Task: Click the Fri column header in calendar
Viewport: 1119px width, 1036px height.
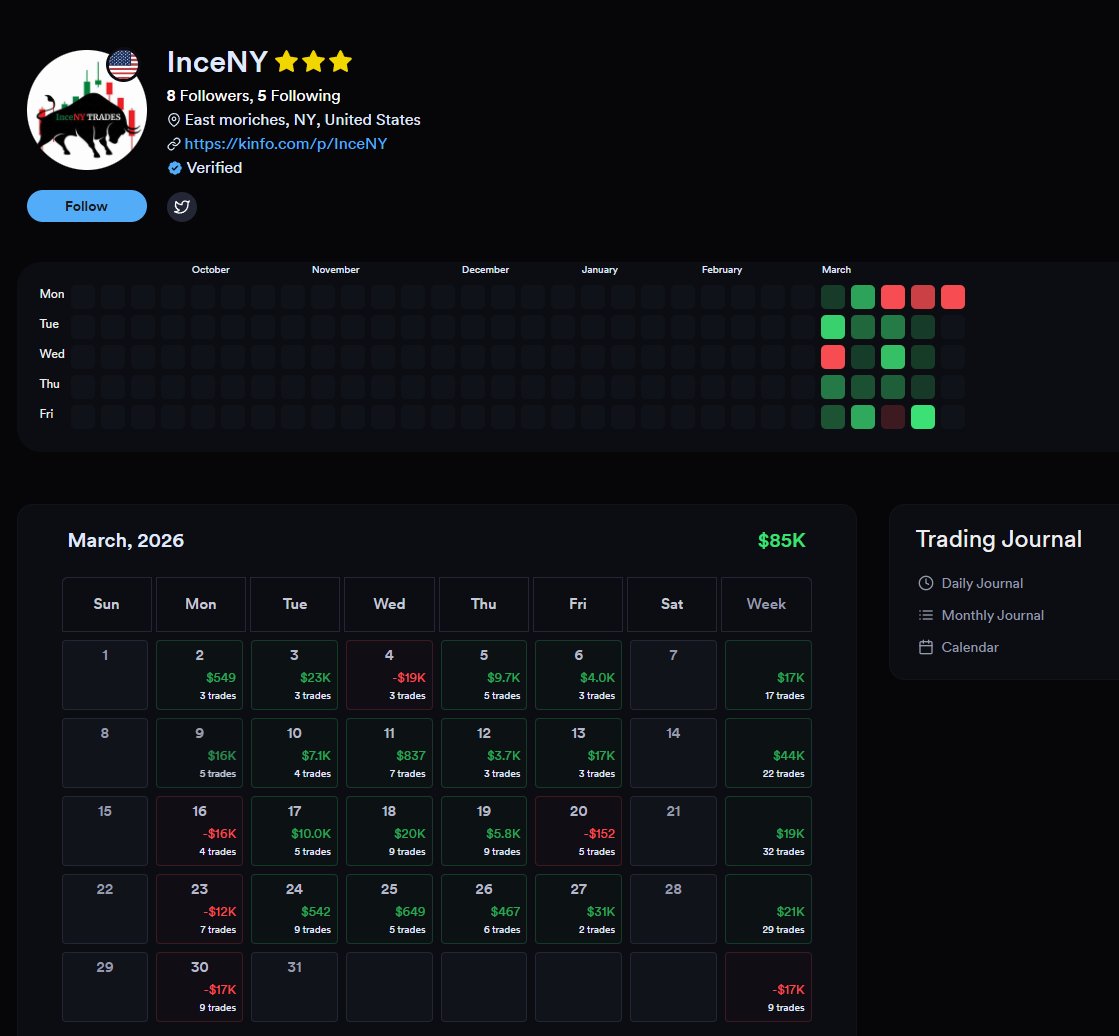Action: 577,604
